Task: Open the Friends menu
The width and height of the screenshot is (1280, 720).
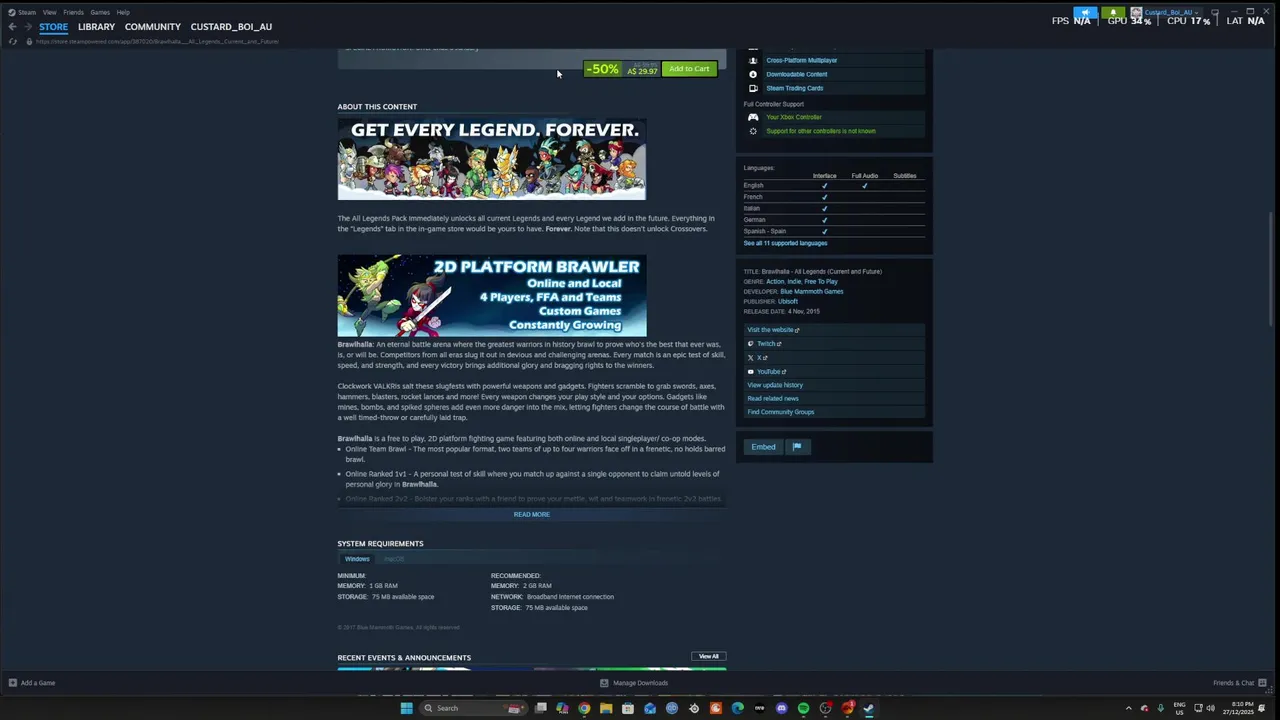Action: point(74,12)
